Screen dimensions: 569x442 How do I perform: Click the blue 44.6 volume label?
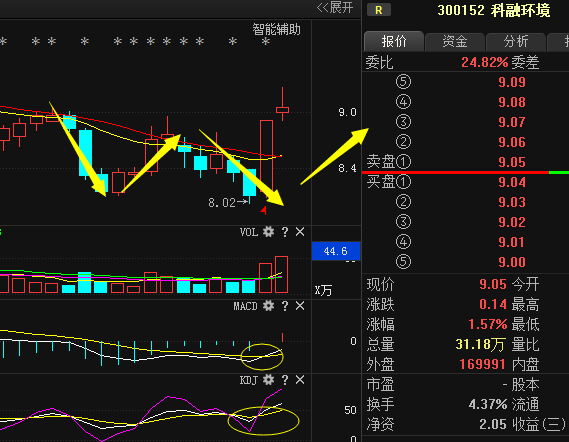336,251
